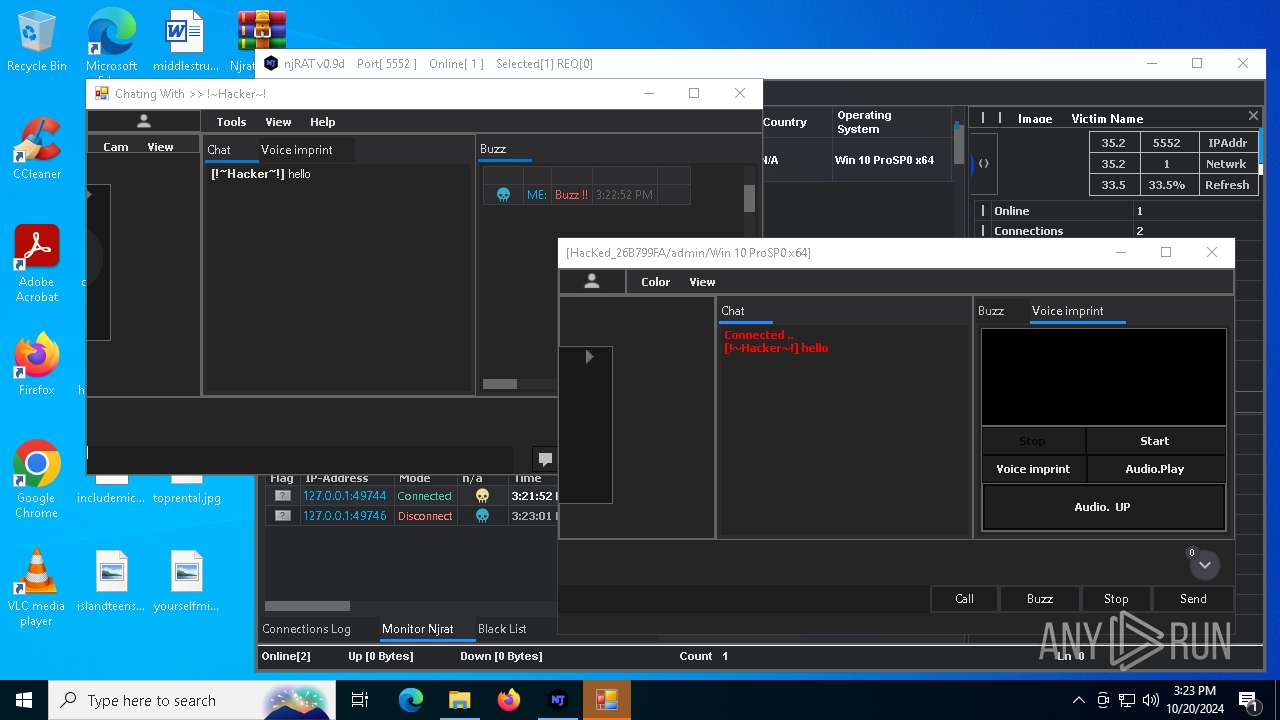Viewport: 1280px width, 720px height.
Task: Open CCleaner desktop shortcut
Action: 37,149
